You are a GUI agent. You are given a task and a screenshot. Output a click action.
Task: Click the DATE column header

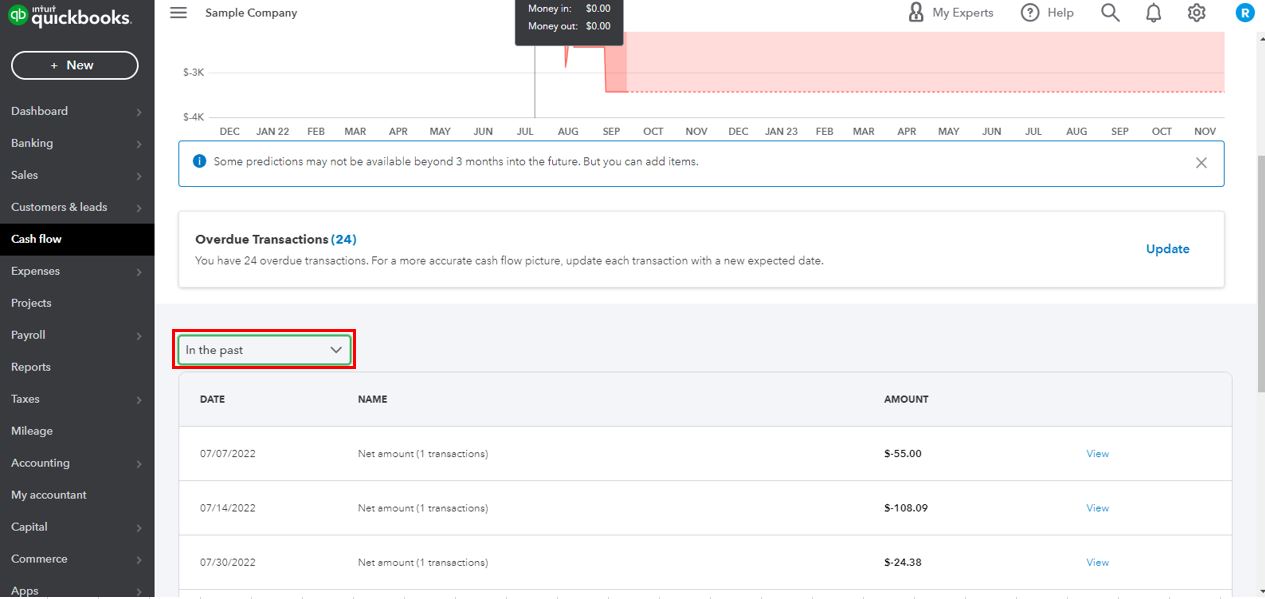click(212, 399)
